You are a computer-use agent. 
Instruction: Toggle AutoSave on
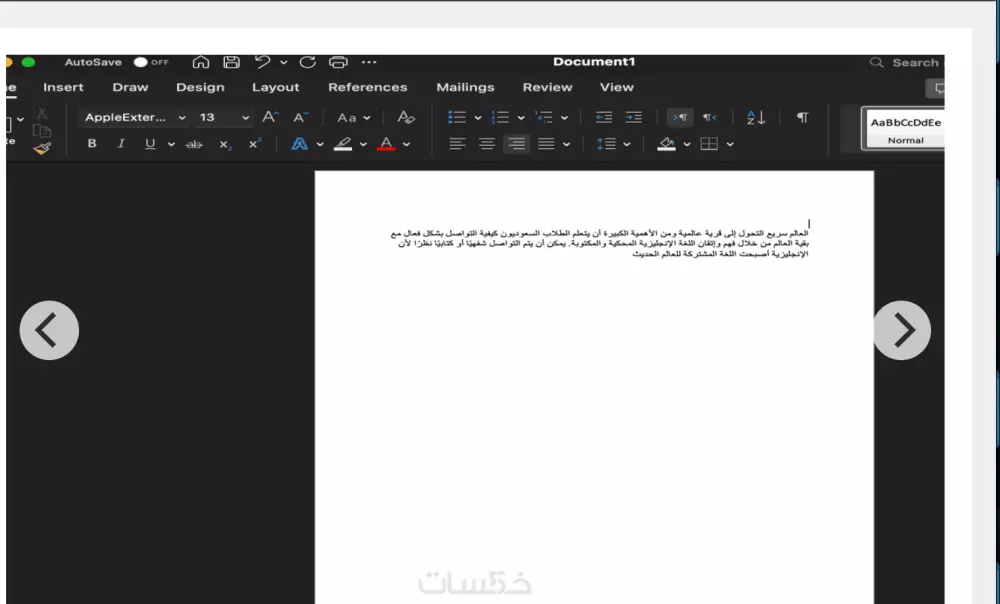[x=140, y=60]
